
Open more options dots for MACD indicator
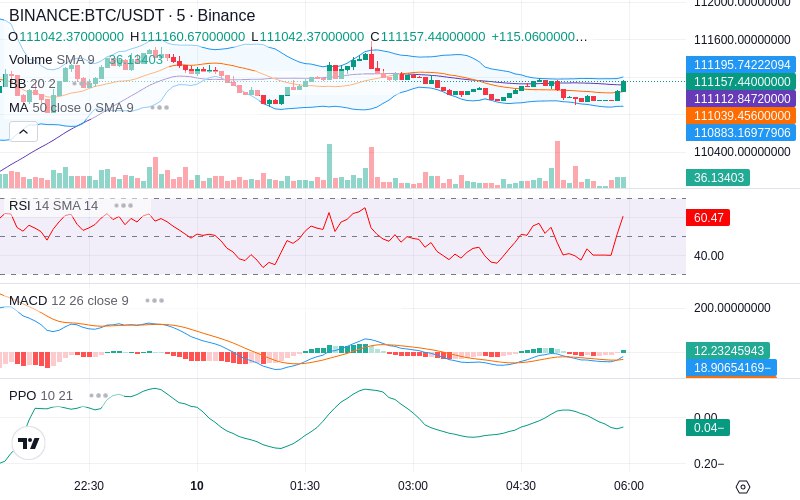coord(154,301)
